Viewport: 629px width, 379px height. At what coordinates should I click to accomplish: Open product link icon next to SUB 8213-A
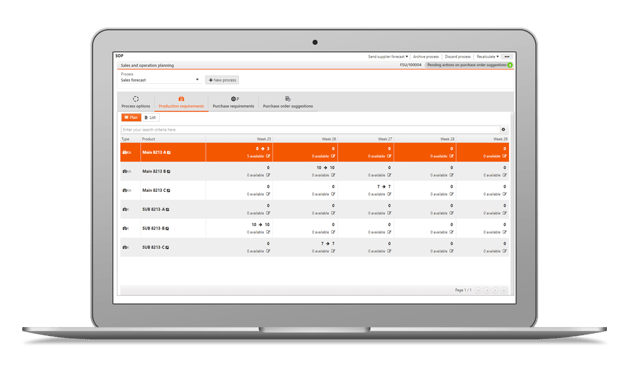point(167,209)
